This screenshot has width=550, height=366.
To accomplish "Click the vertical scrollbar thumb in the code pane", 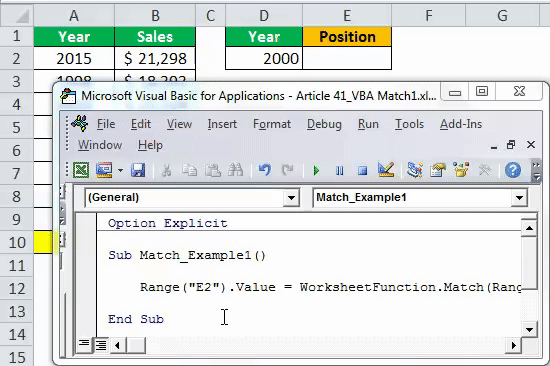I will 529,262.
